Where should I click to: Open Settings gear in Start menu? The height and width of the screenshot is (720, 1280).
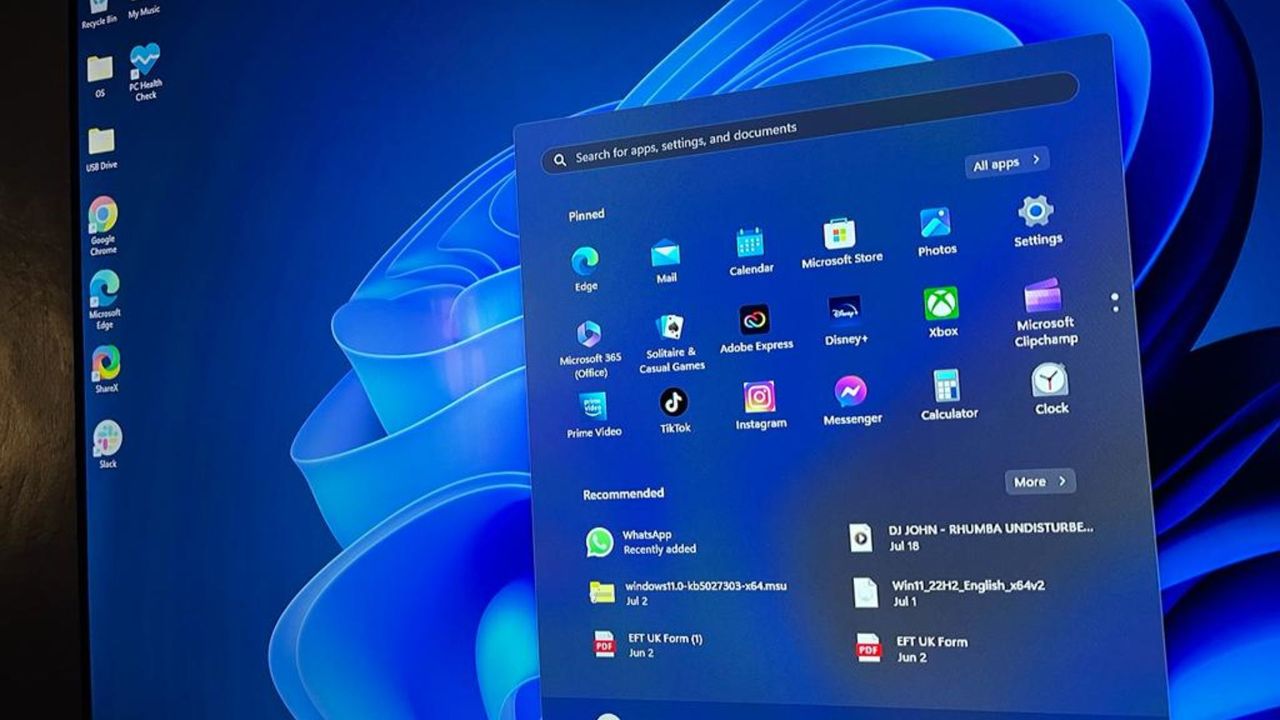(1037, 221)
